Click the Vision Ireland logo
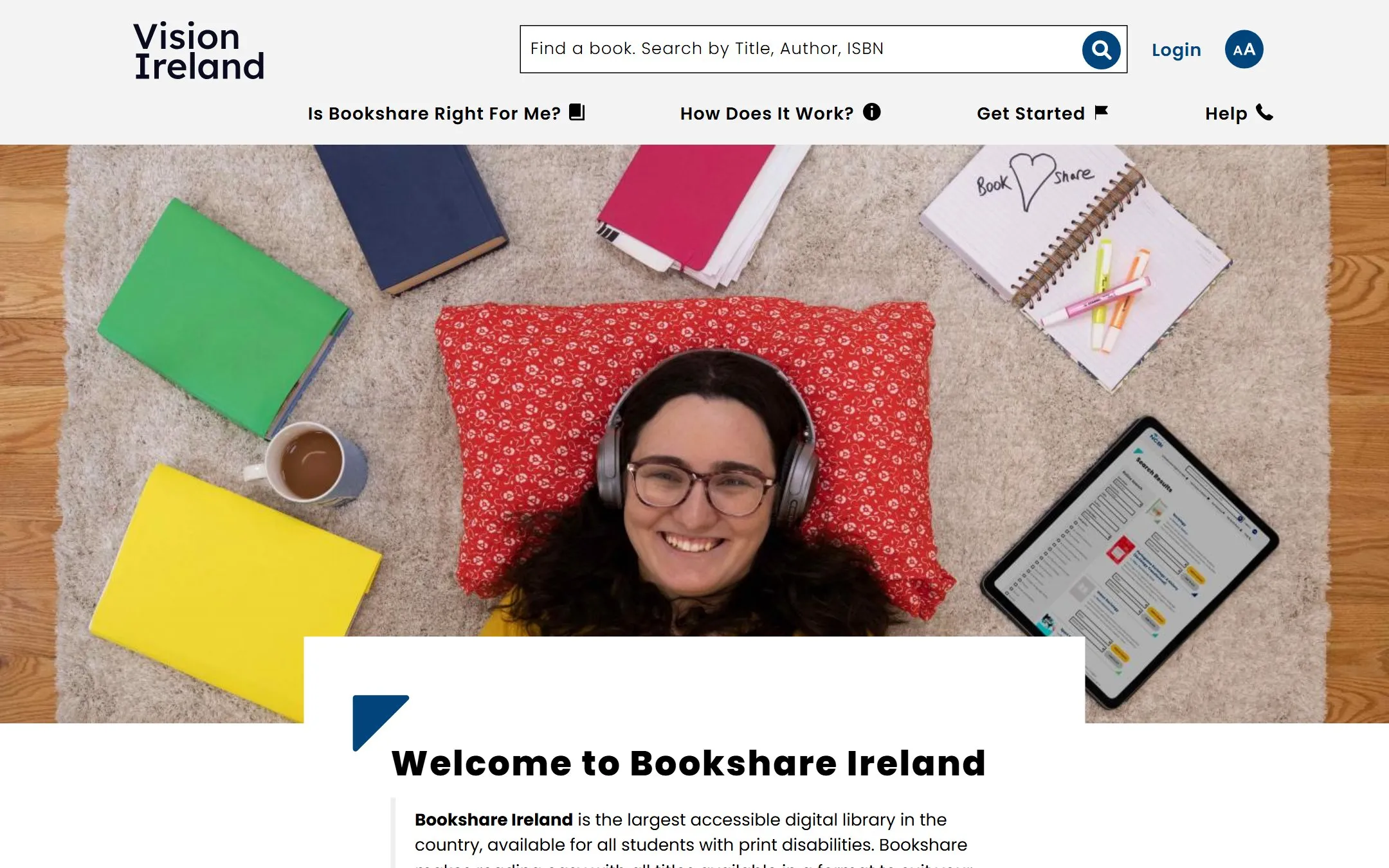Image resolution: width=1389 pixels, height=868 pixels. pos(199,51)
